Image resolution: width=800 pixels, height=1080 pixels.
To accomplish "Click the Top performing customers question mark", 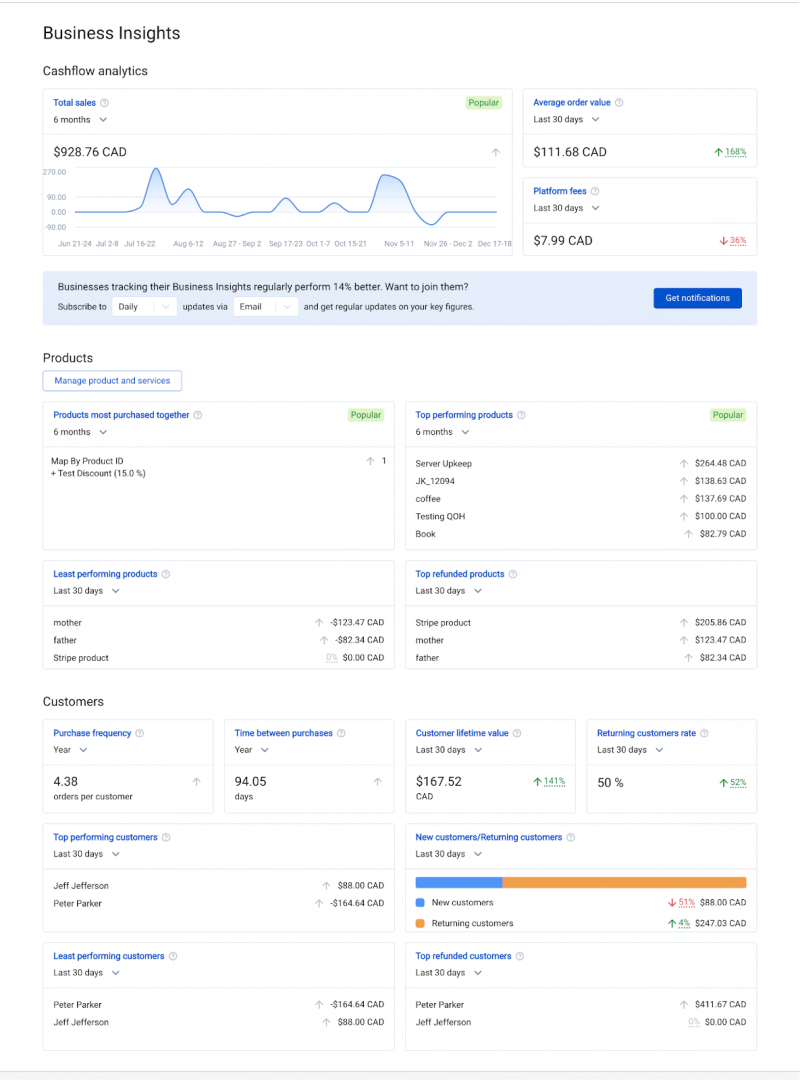I will point(167,837).
